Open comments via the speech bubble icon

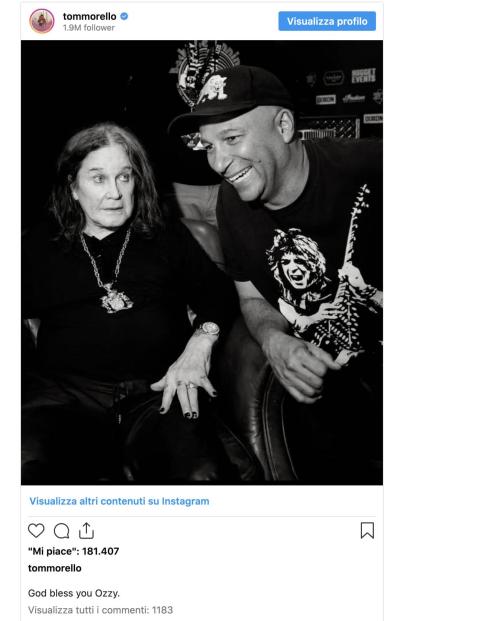coord(61,531)
